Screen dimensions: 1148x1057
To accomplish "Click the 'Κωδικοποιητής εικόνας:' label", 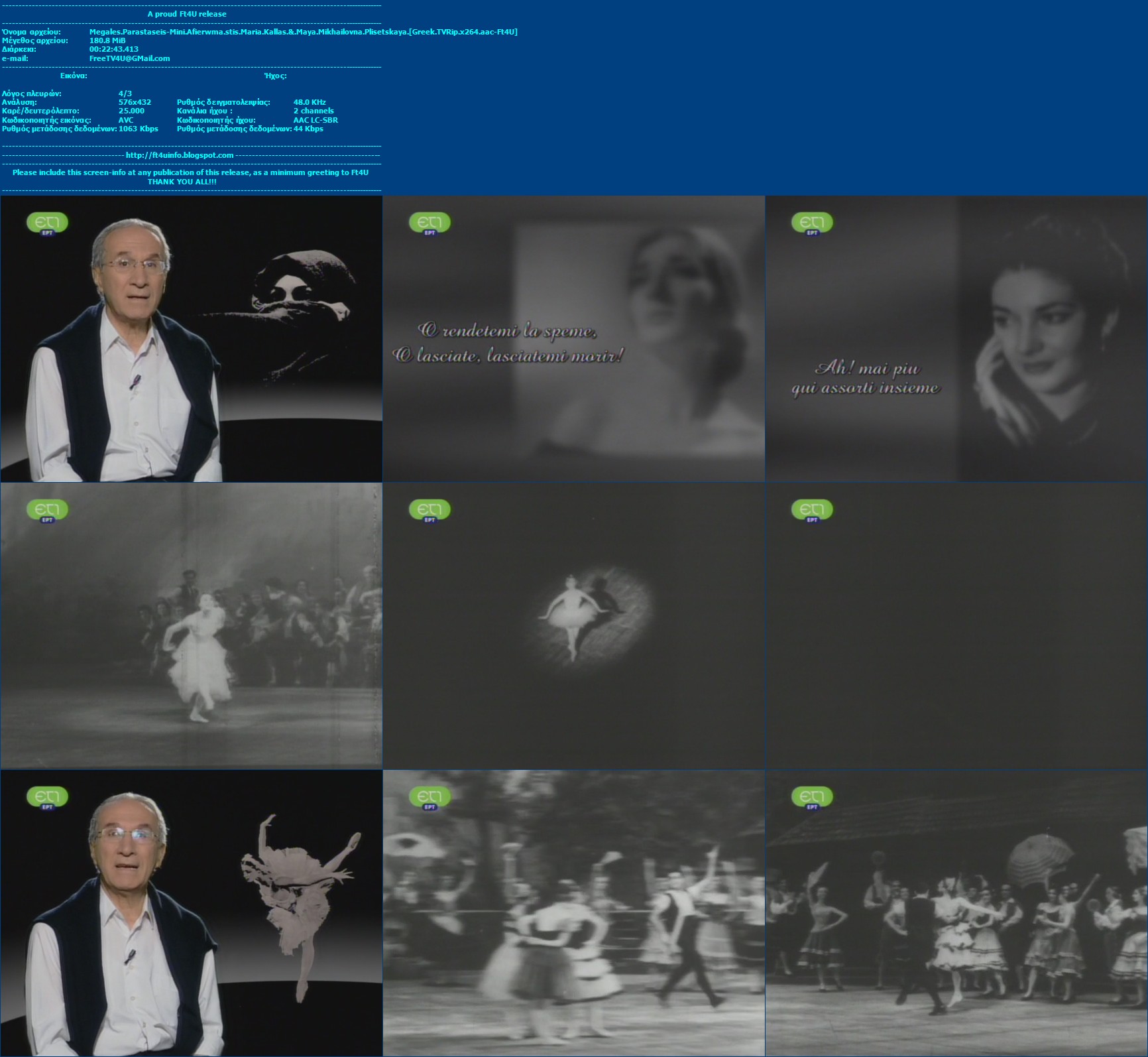I will 46,120.
